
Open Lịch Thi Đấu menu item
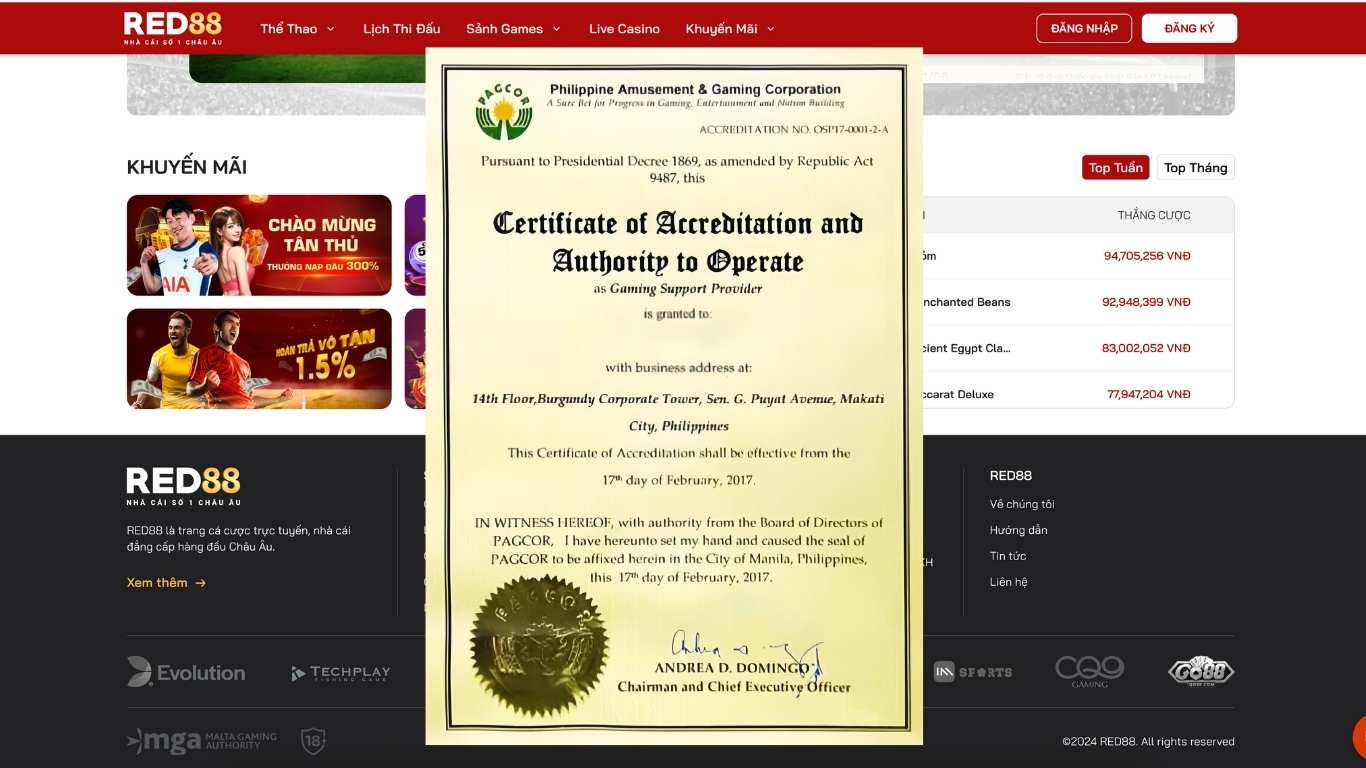[x=401, y=29]
